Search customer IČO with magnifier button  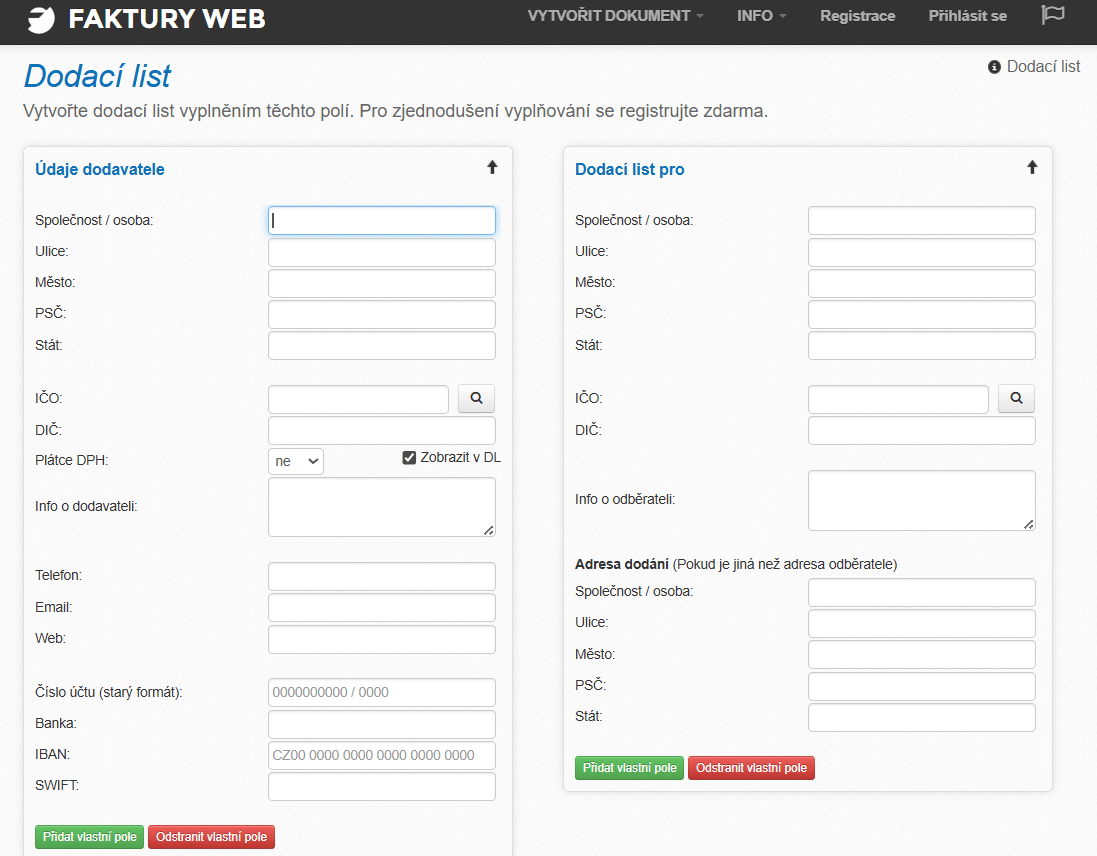point(1016,398)
